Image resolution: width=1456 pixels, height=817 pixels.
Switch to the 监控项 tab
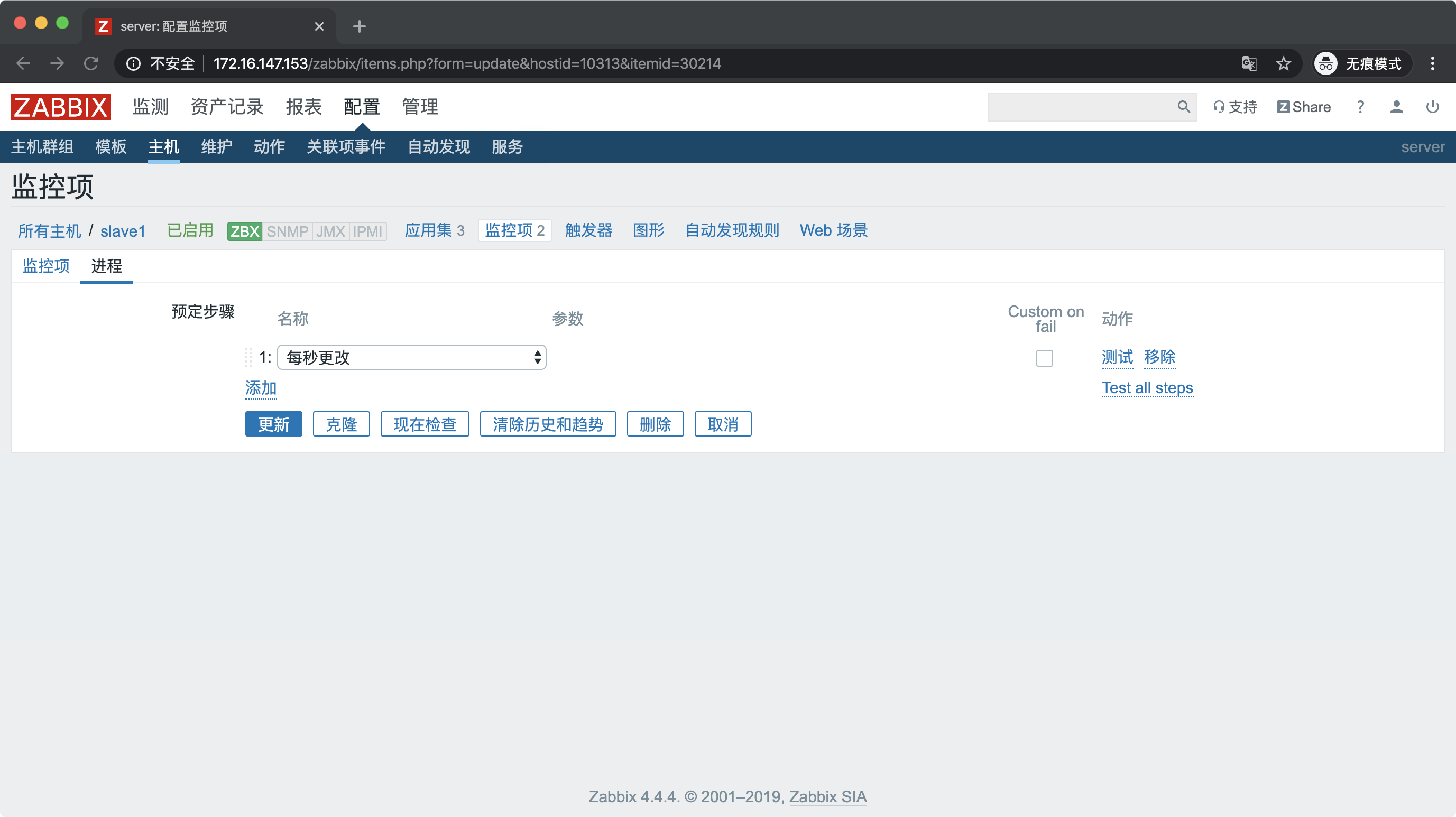click(46, 266)
